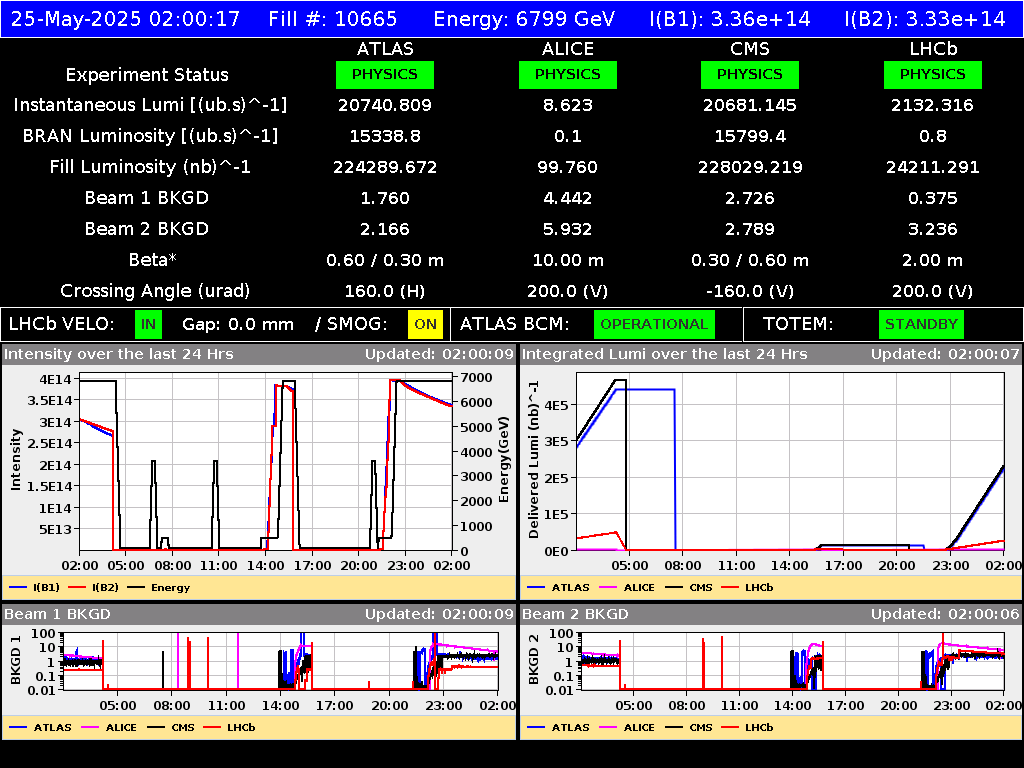
Task: Click the LHCb PHYSICS status indicator
Action: 933,74
